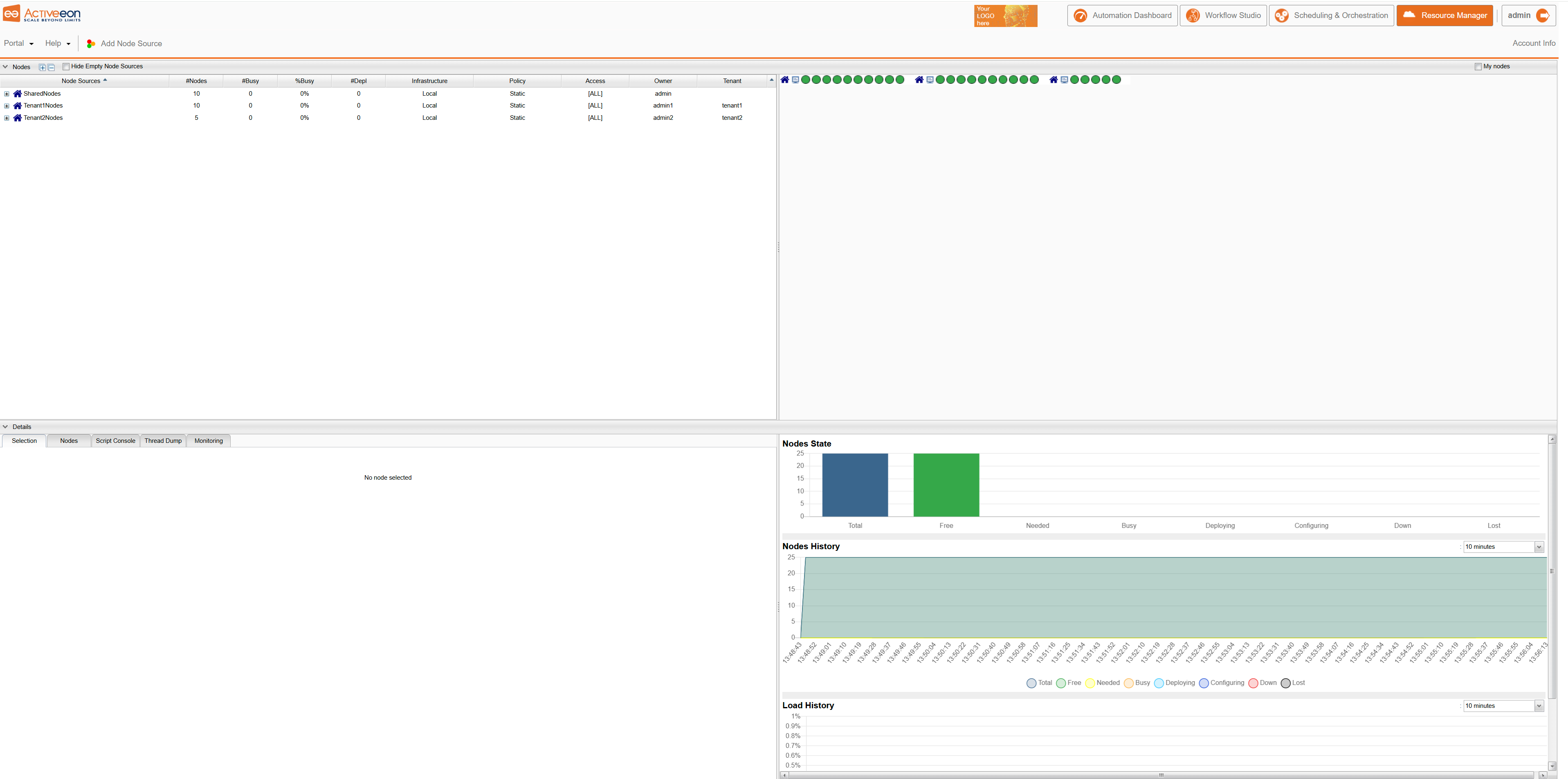1568x779 pixels.
Task: Toggle the Busy series in the history legend
Action: [1137, 683]
